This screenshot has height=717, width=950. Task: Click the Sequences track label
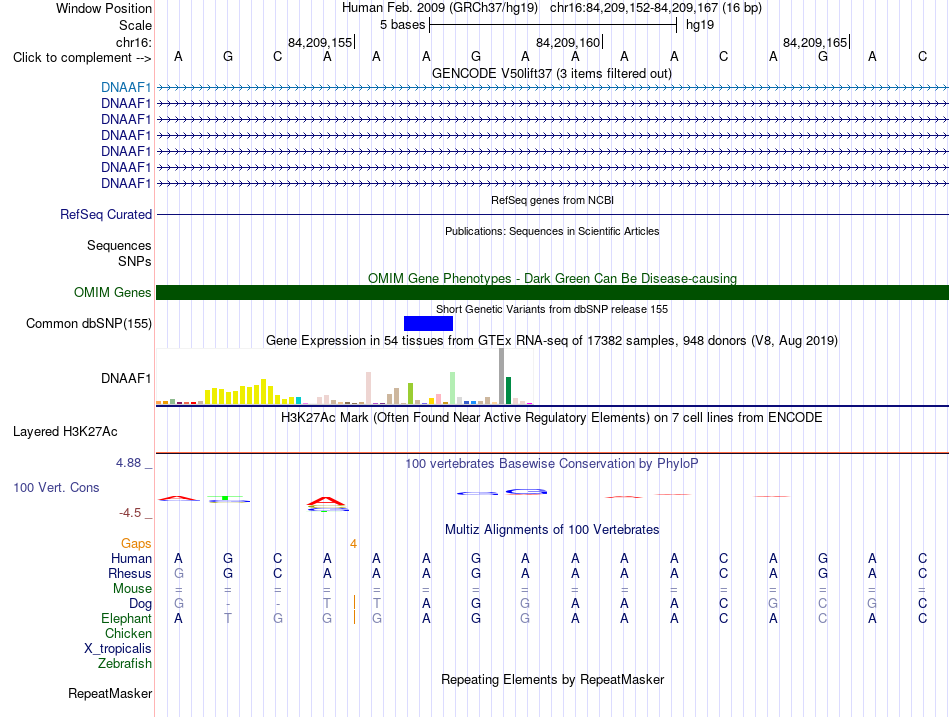119,245
